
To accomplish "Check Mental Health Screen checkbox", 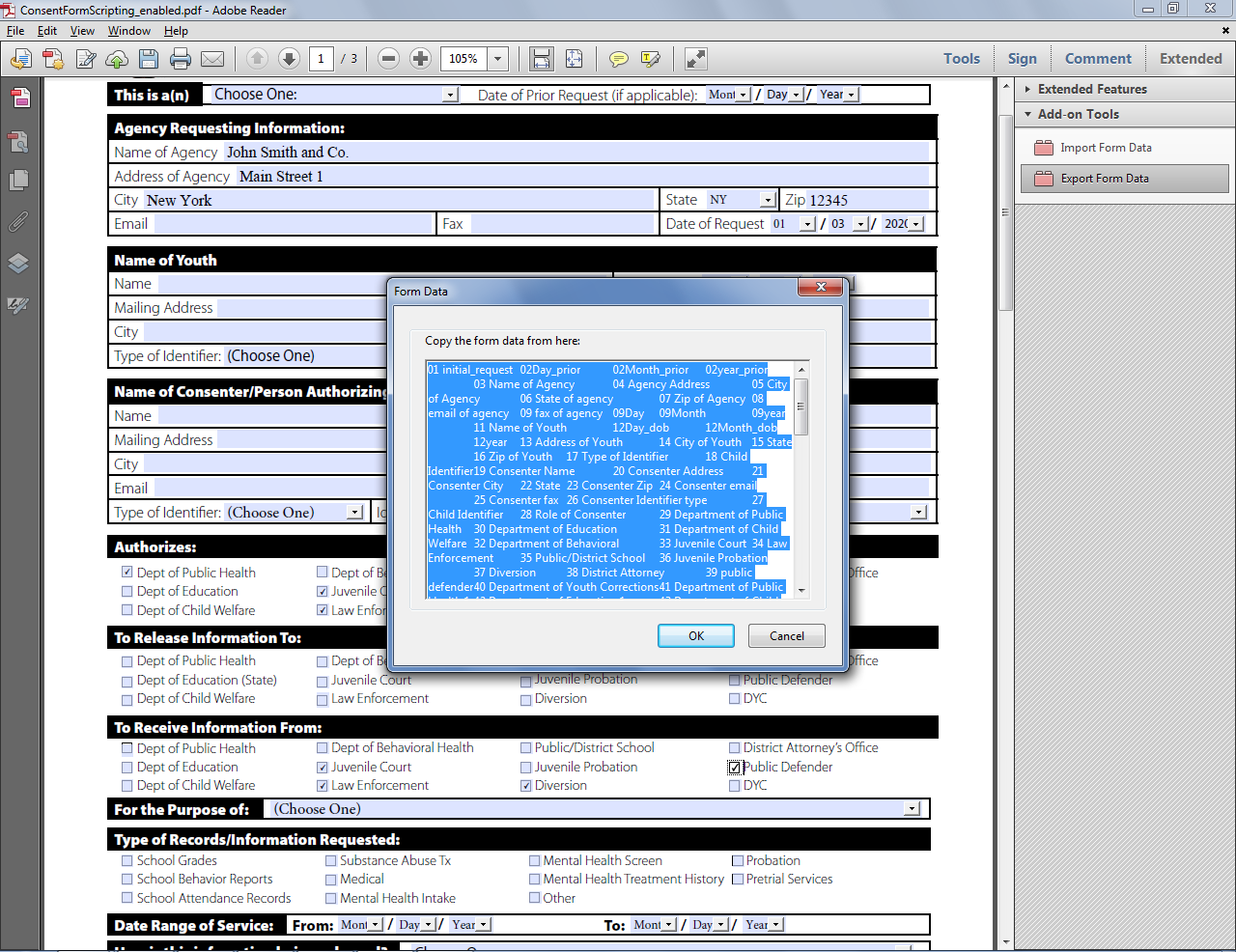I will [535, 860].
